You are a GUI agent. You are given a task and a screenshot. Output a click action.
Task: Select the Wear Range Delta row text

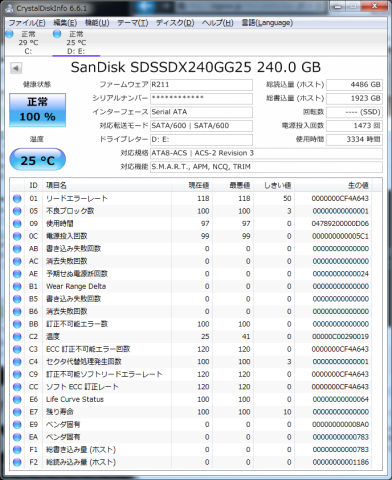click(76, 286)
